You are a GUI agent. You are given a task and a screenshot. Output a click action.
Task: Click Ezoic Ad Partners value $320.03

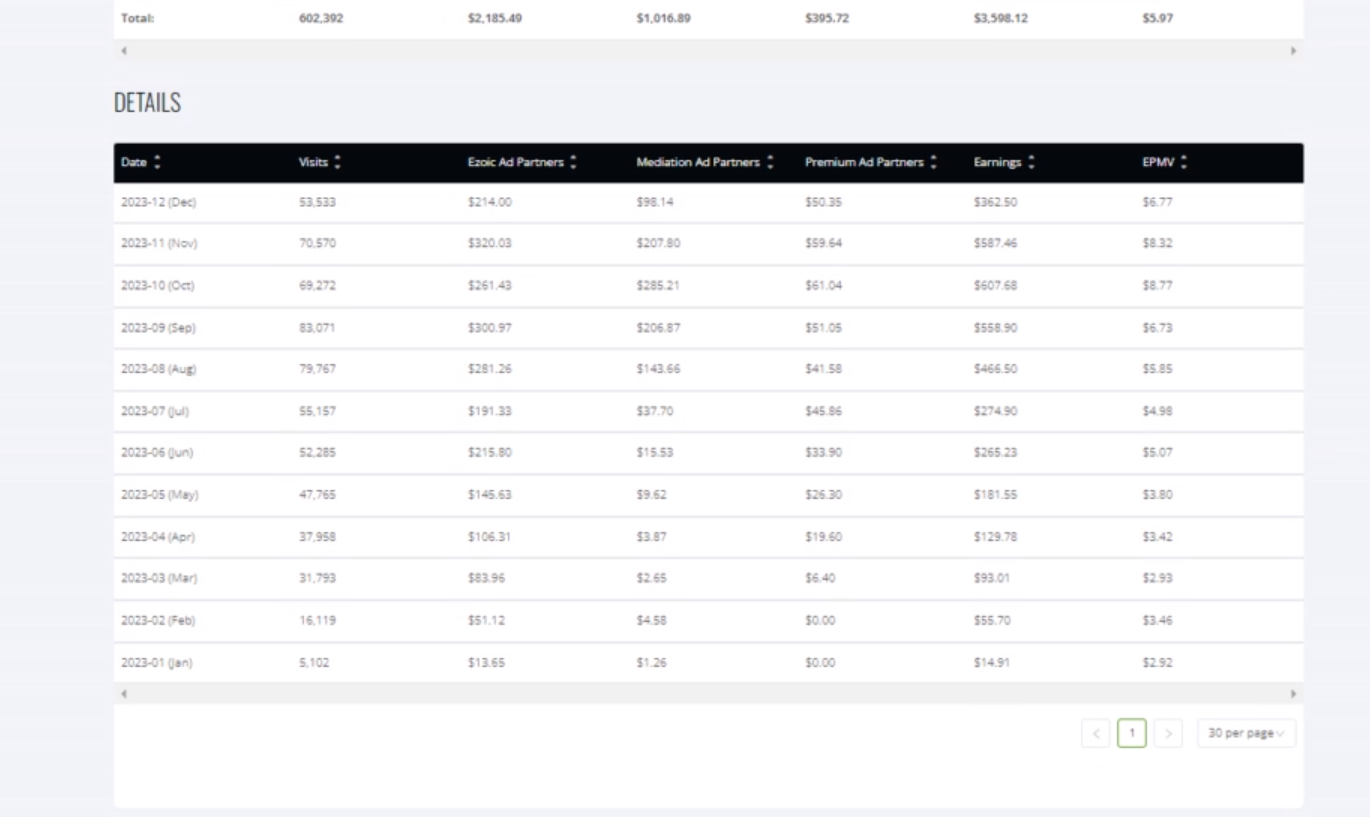(489, 244)
